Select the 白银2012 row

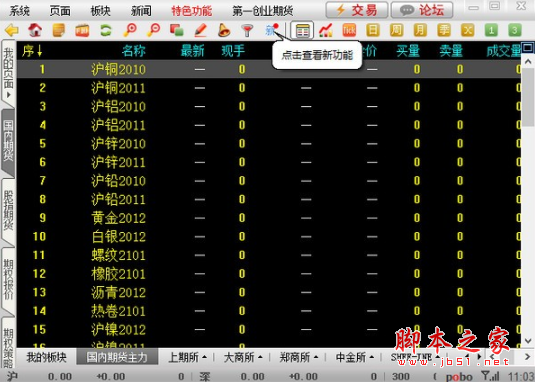pyautogui.click(x=269, y=236)
